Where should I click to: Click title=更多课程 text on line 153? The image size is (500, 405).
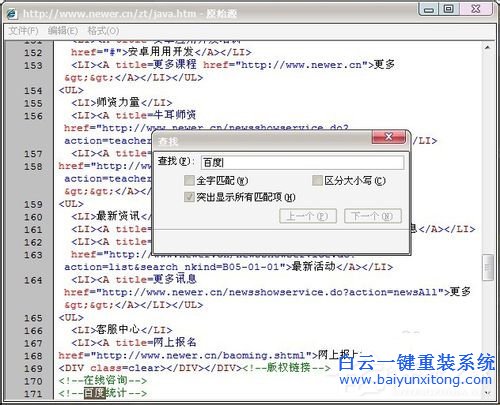point(156,64)
